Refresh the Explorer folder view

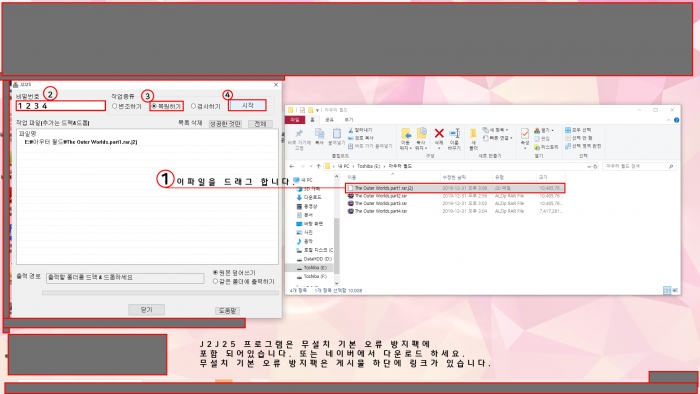[595, 166]
